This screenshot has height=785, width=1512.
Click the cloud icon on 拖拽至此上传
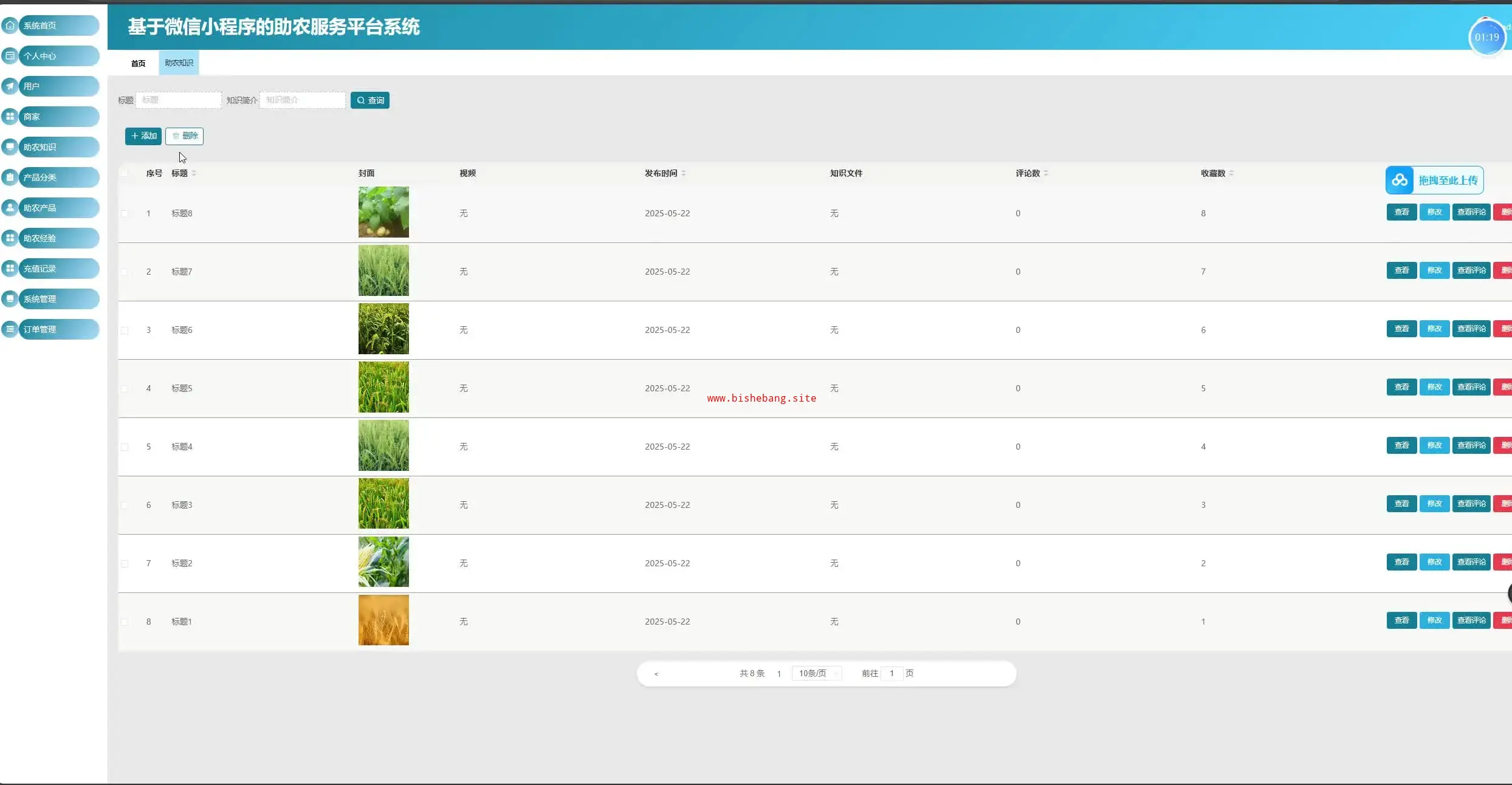click(1400, 180)
